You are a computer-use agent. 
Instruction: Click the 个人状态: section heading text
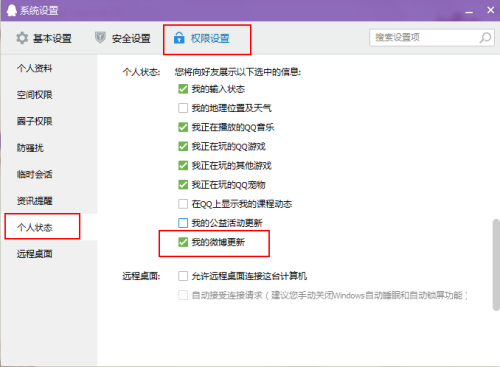141,72
